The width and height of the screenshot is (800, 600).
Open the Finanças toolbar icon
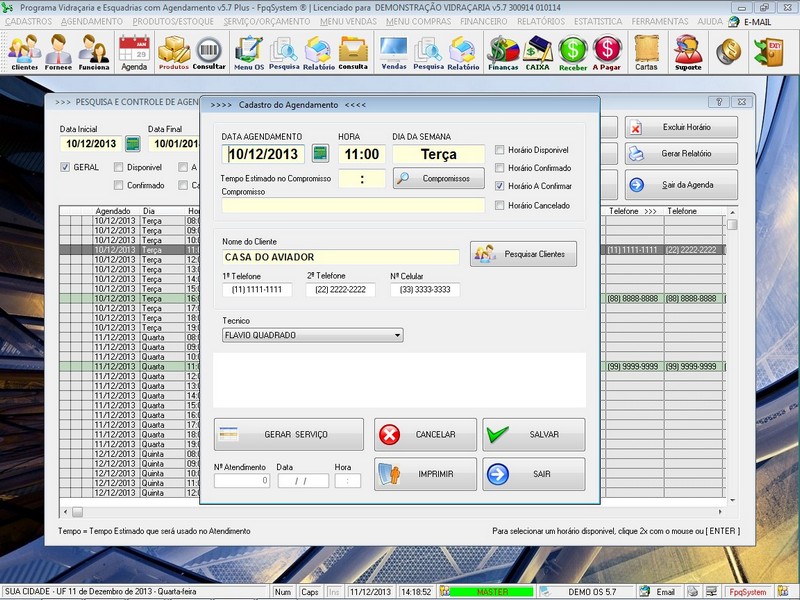[503, 52]
